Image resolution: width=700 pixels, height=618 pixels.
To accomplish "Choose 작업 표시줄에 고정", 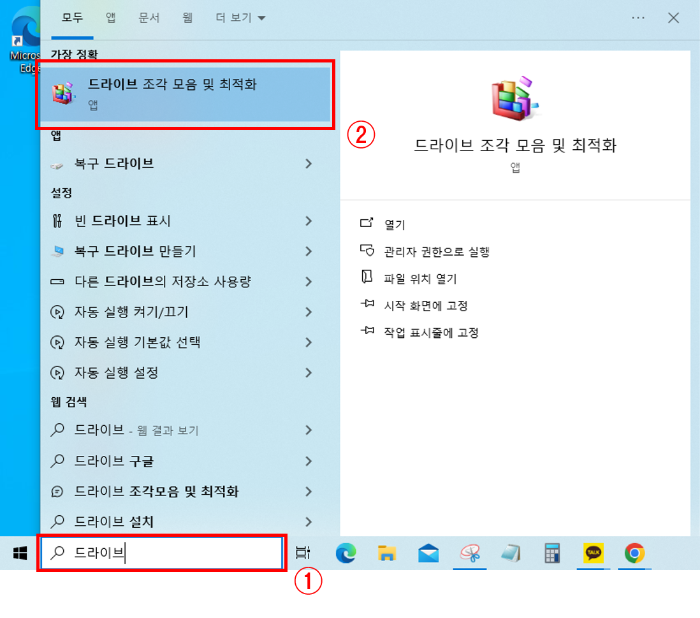I will click(431, 332).
